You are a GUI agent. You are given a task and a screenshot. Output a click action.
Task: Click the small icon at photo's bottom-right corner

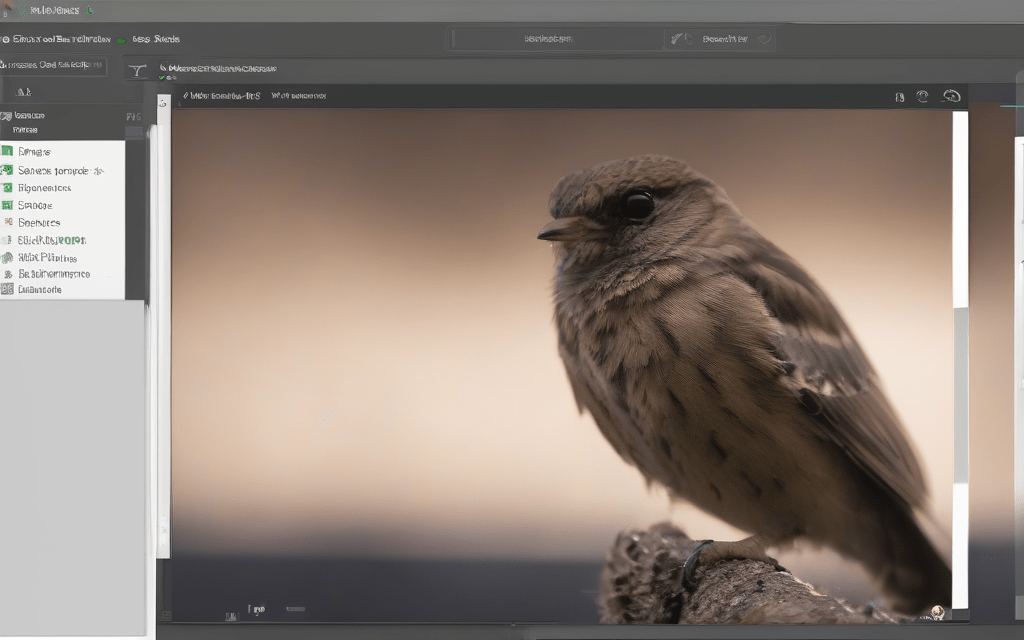[x=936, y=612]
